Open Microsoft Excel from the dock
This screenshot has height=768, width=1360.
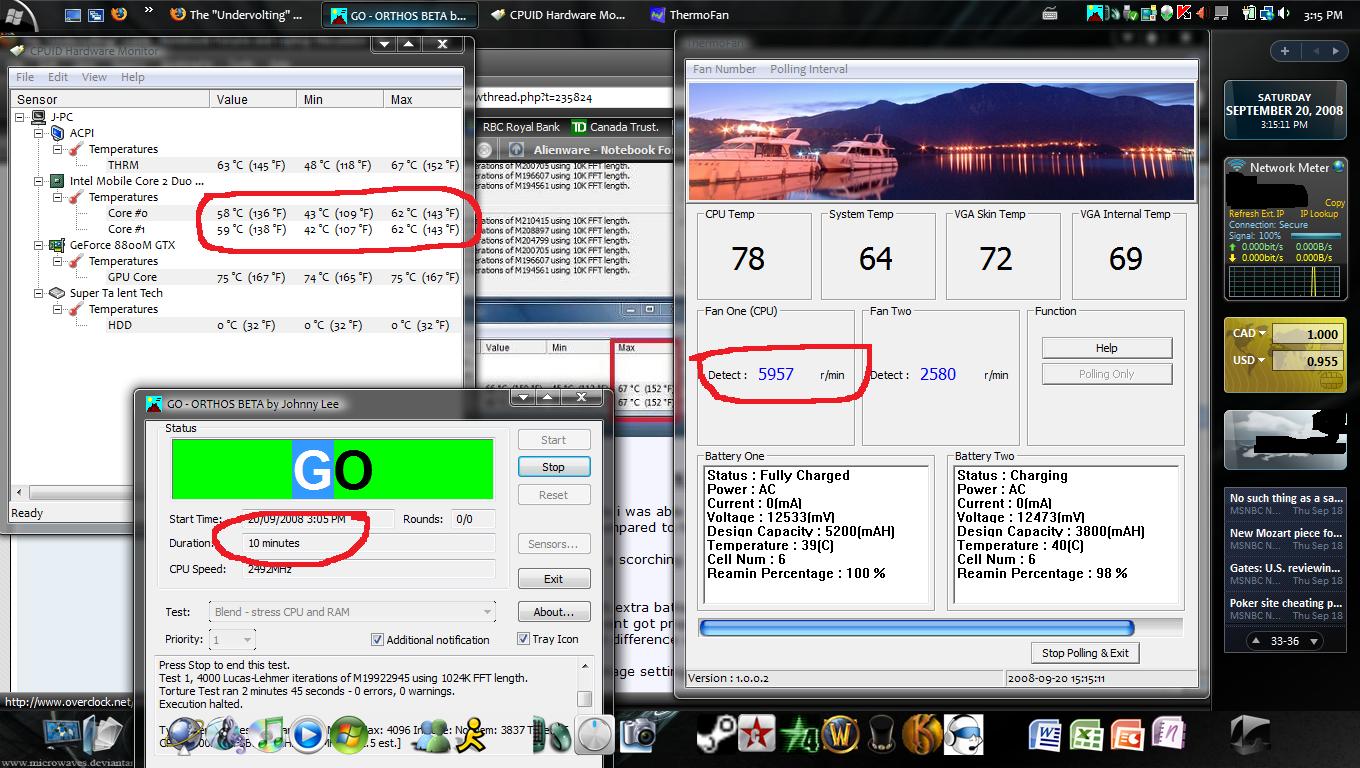point(1086,736)
